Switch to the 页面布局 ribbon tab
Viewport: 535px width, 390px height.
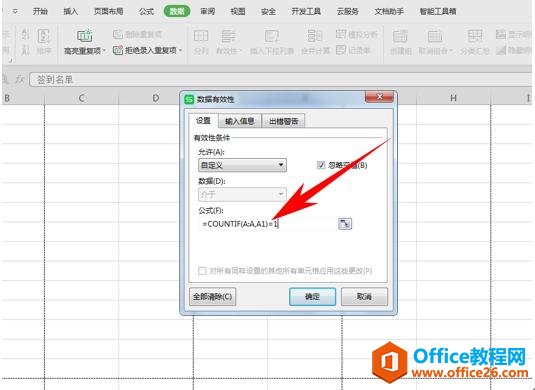click(109, 12)
